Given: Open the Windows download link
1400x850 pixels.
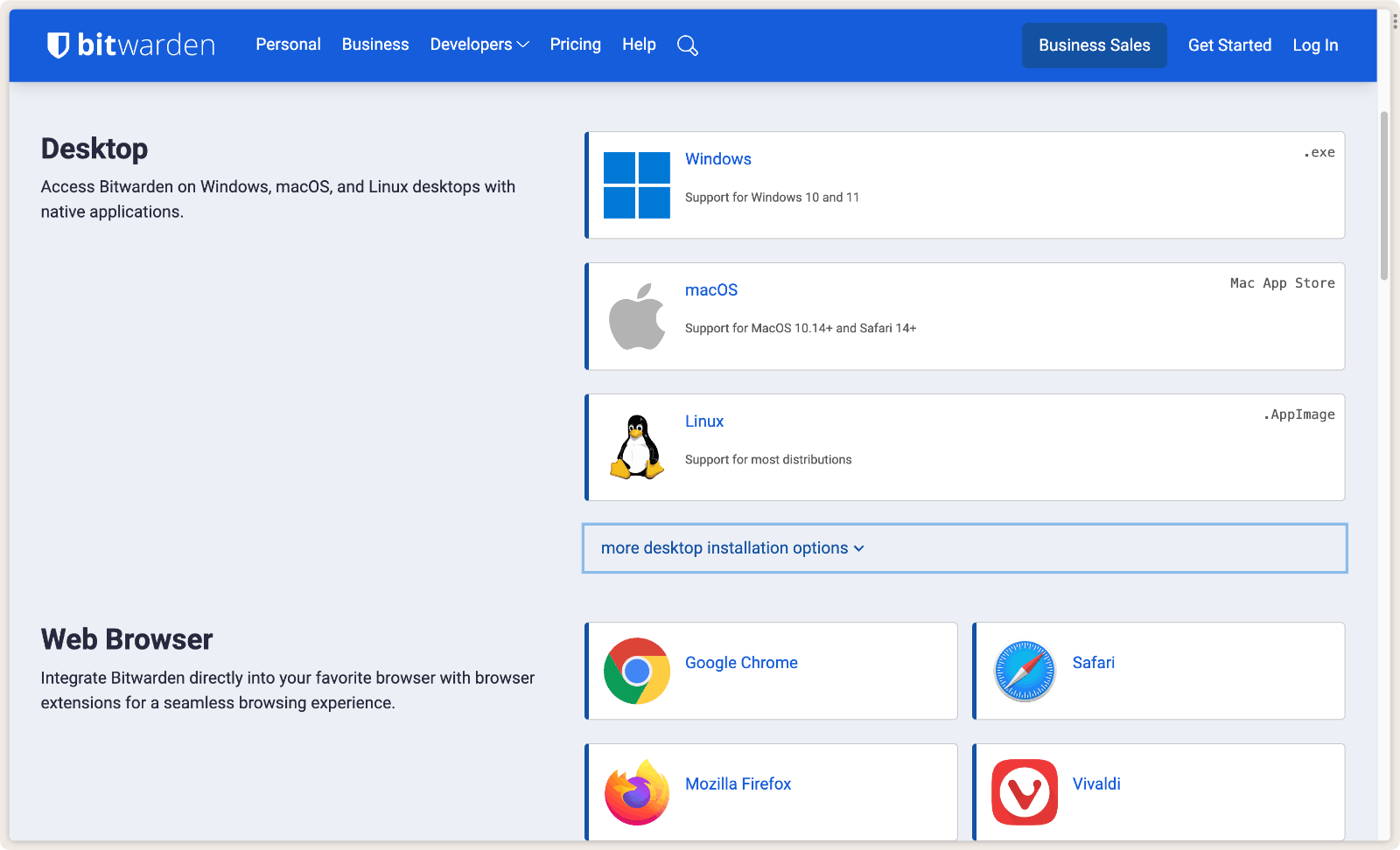Looking at the screenshot, I should 718,159.
